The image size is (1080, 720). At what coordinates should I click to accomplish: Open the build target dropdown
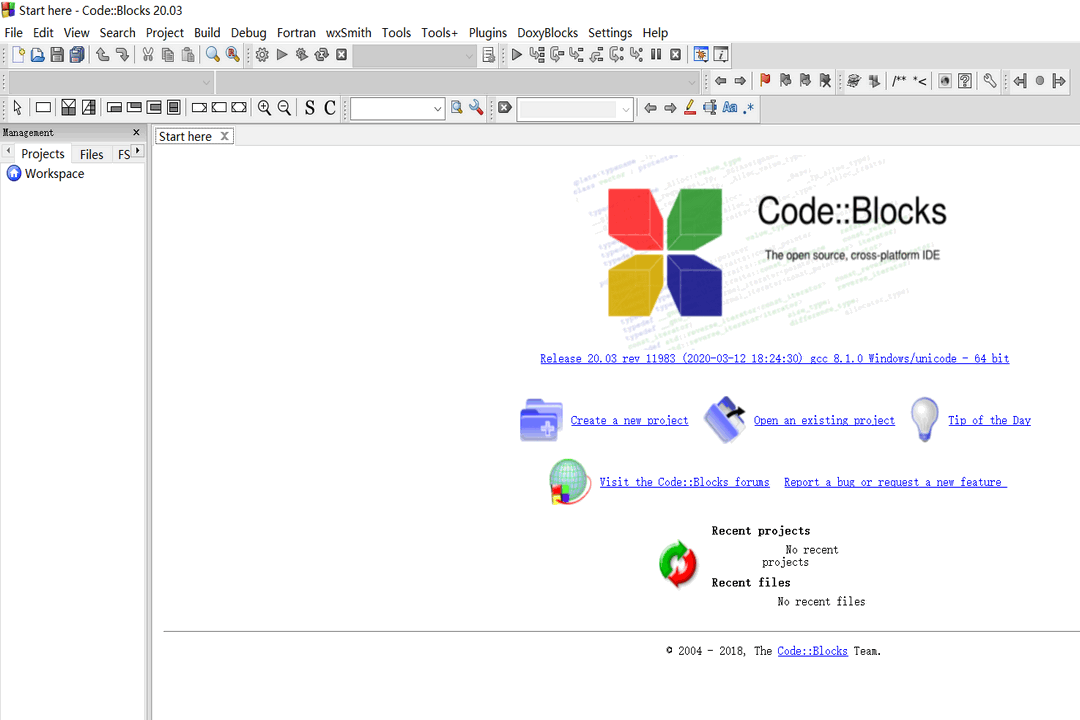[x=415, y=55]
